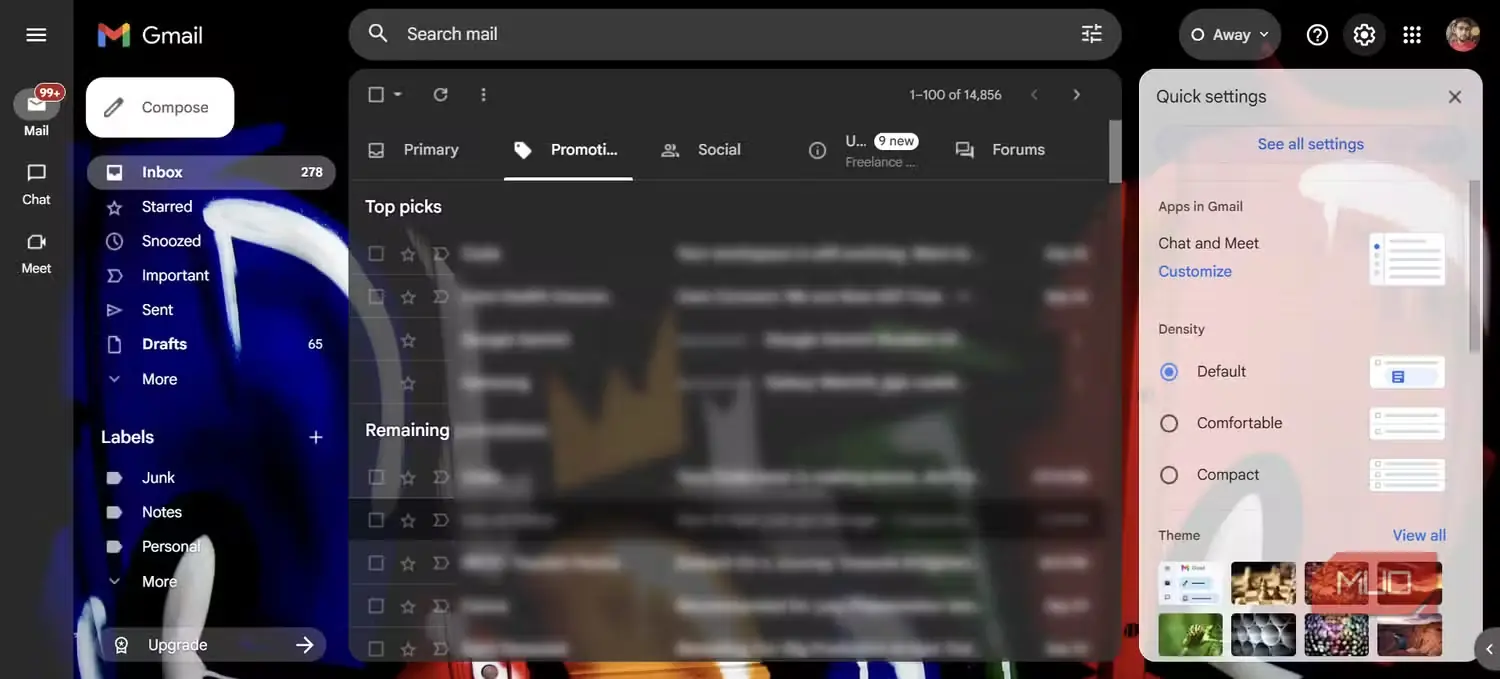
Task: Open the Away status dropdown
Action: click(x=1229, y=35)
